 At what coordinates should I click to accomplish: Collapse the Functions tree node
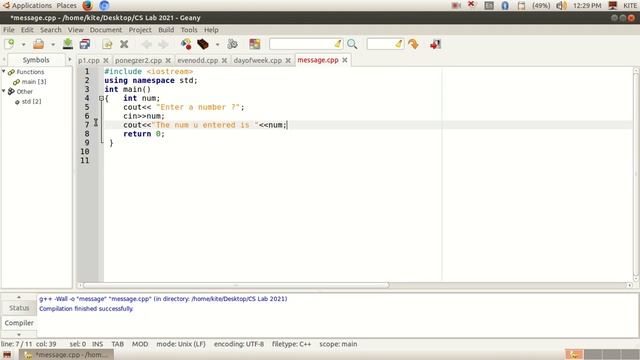[4, 71]
